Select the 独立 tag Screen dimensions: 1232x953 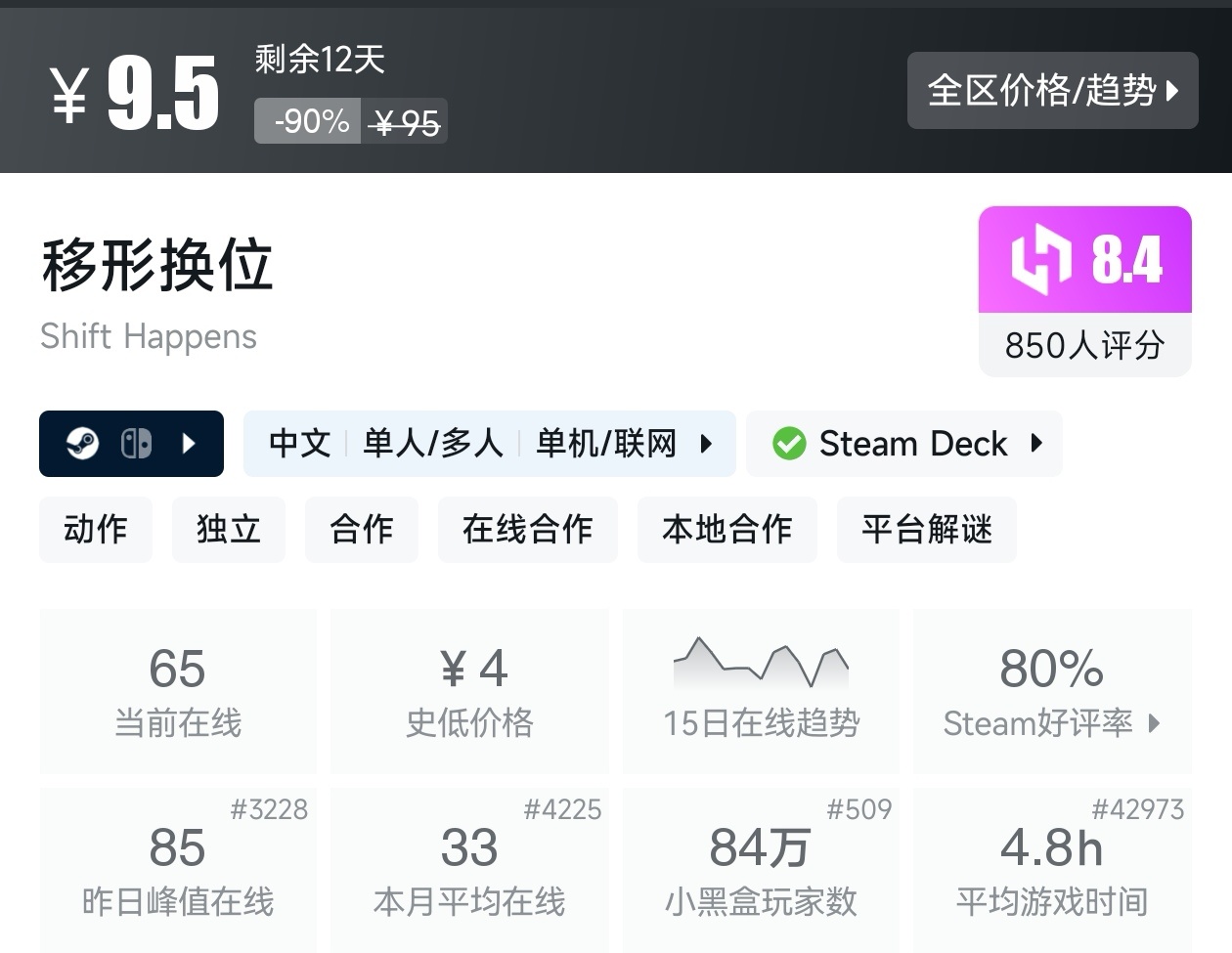(x=229, y=530)
